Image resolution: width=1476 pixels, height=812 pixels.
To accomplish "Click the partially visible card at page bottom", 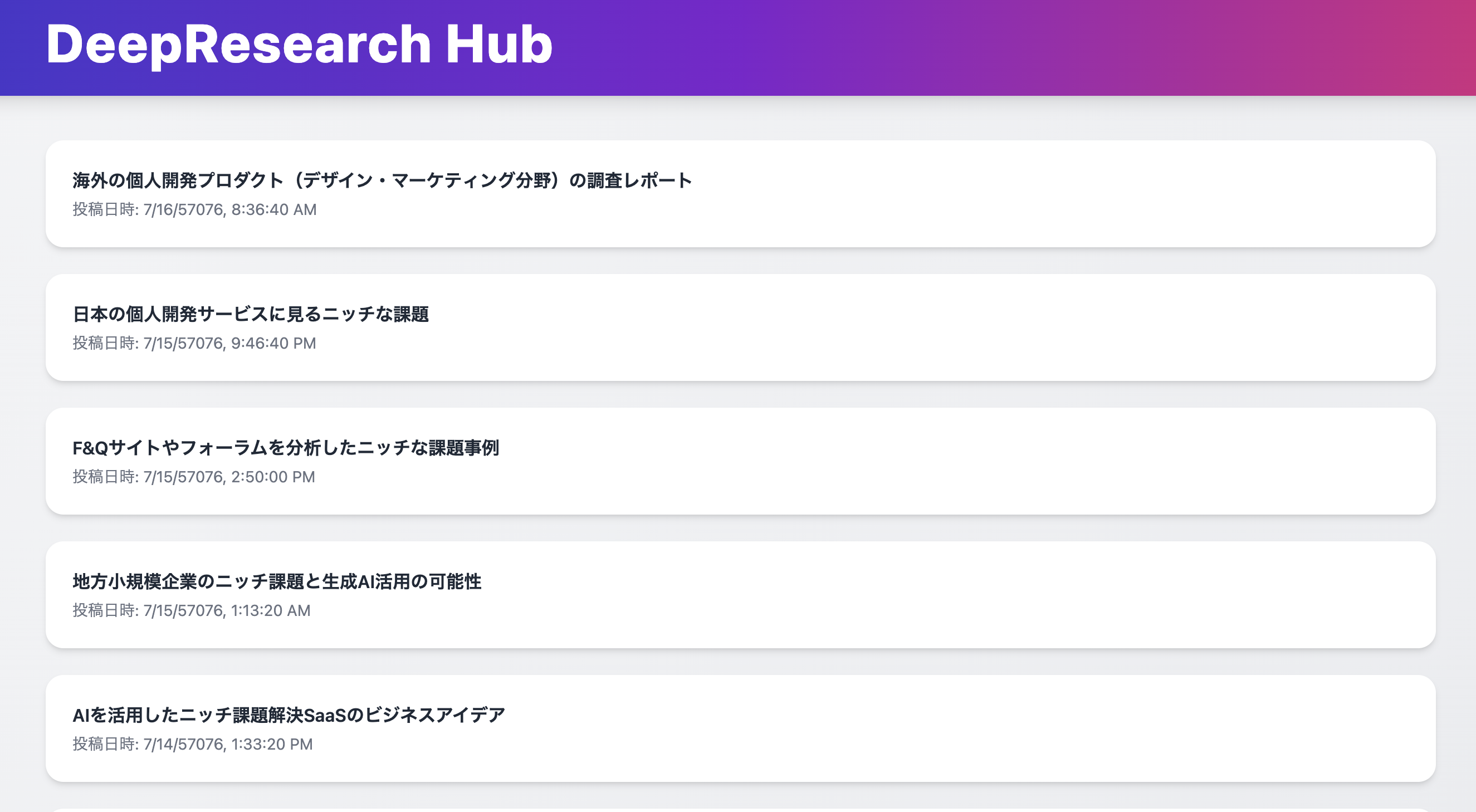I will click(x=740, y=810).
